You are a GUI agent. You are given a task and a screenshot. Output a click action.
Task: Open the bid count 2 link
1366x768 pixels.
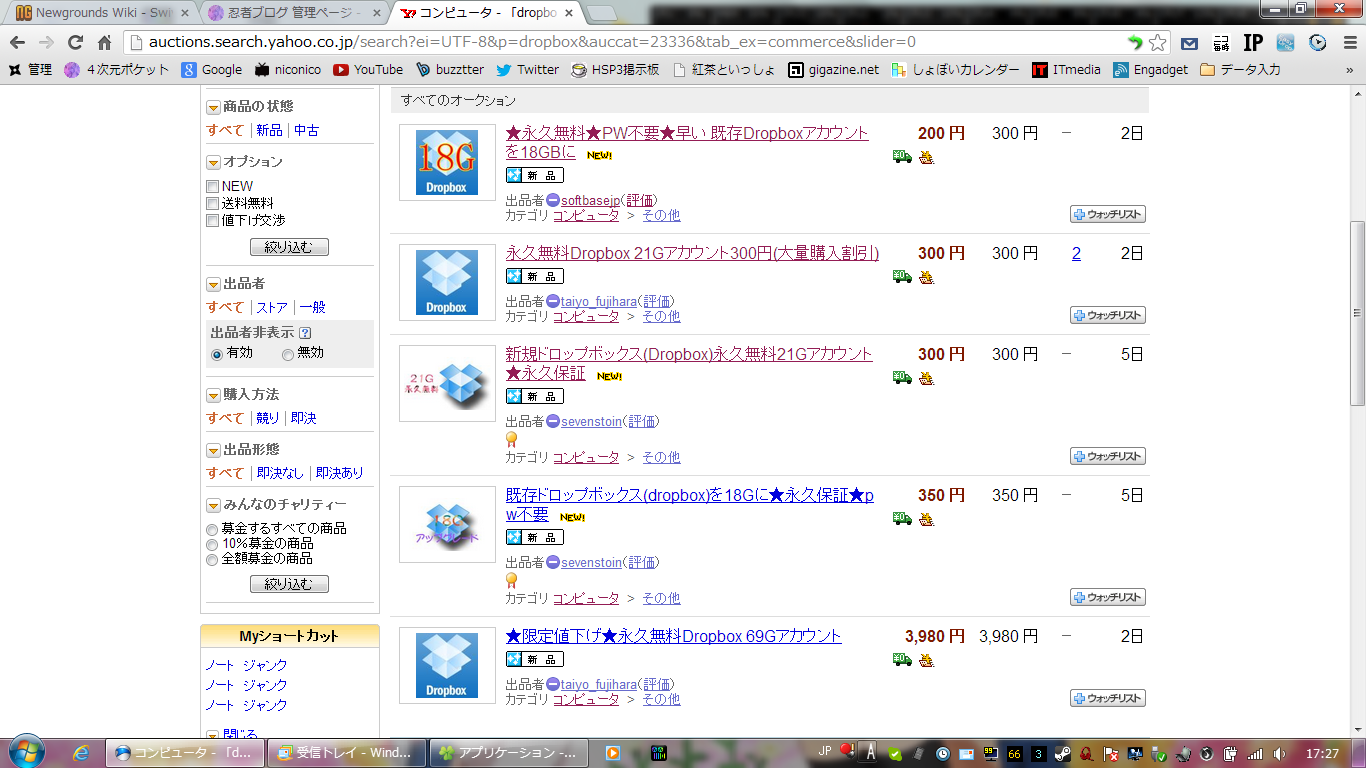coord(1076,253)
